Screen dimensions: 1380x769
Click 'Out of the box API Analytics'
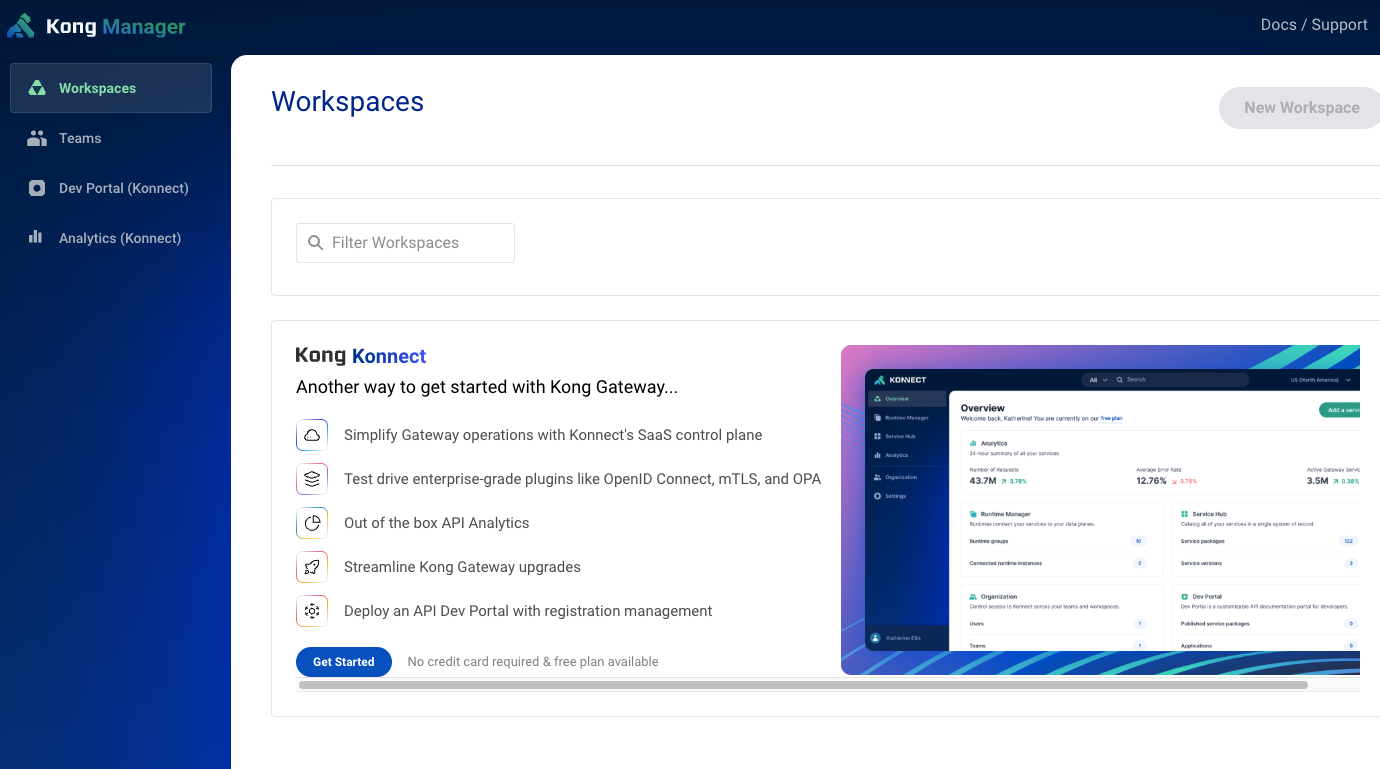[x=437, y=523]
